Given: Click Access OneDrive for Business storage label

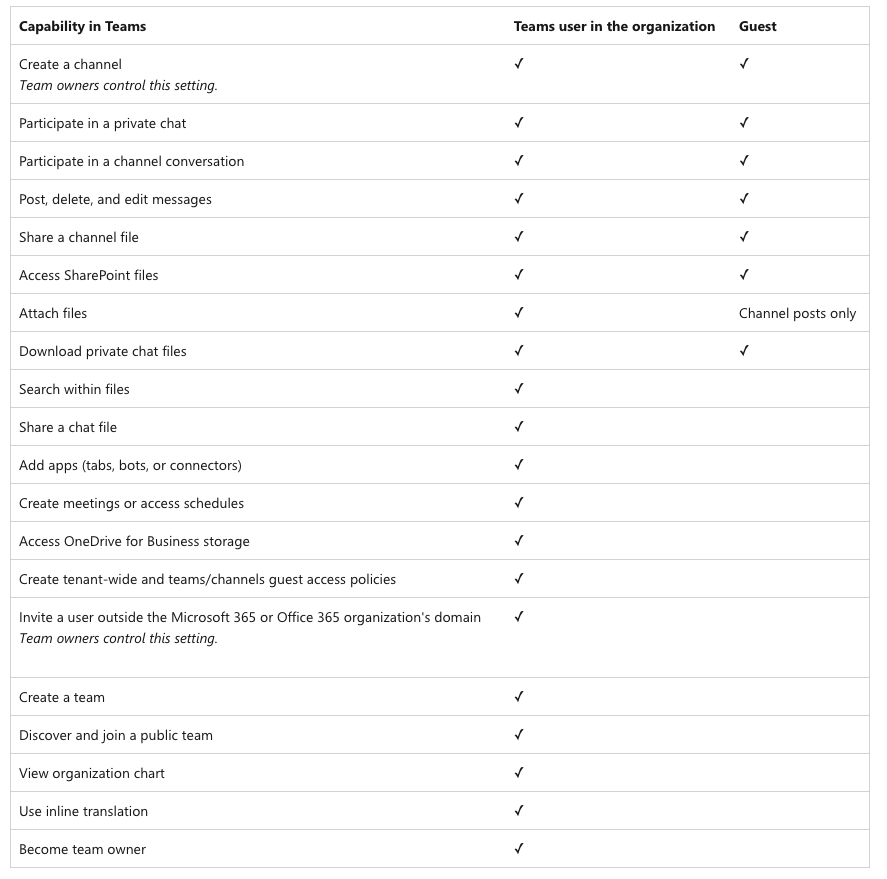Looking at the screenshot, I should (x=134, y=541).
